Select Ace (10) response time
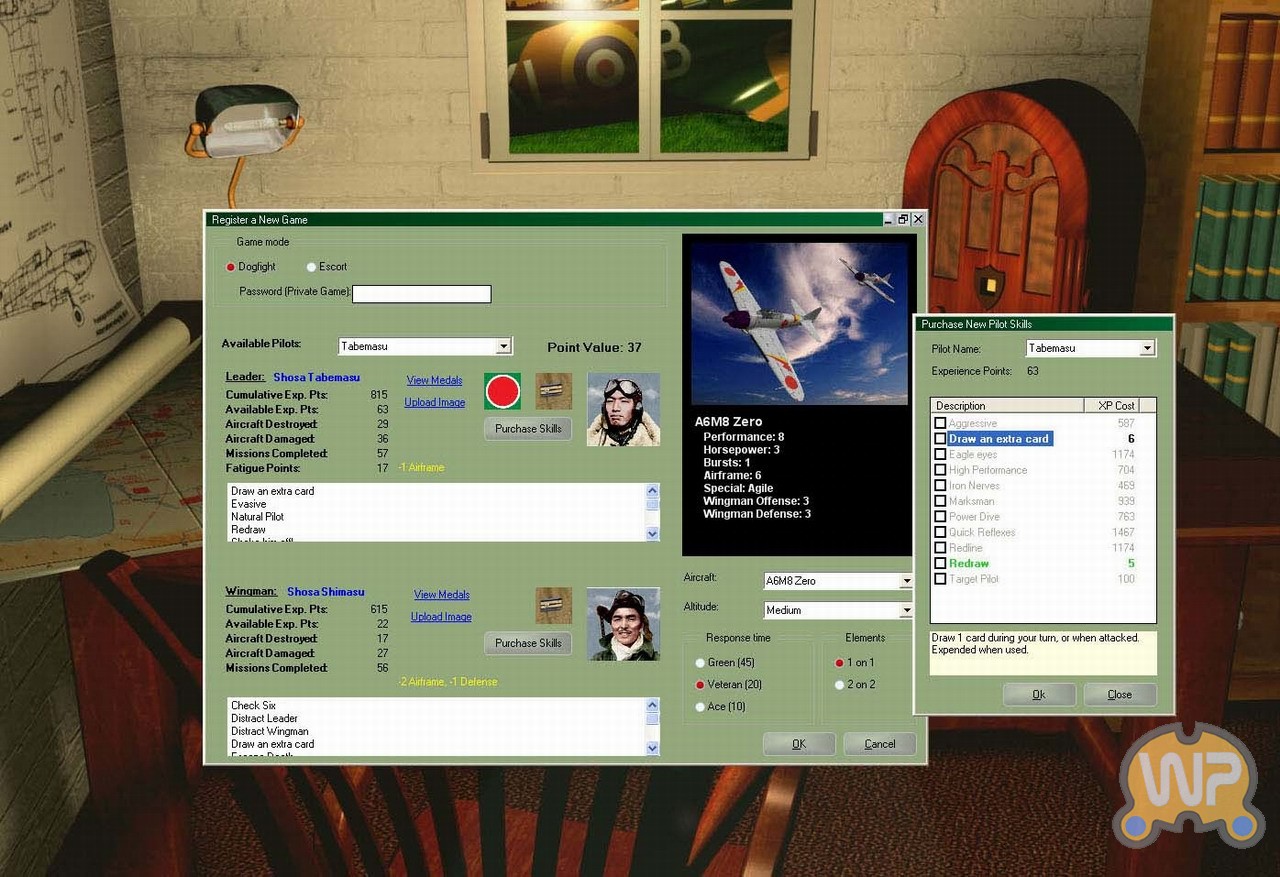1280x877 pixels. pos(700,707)
